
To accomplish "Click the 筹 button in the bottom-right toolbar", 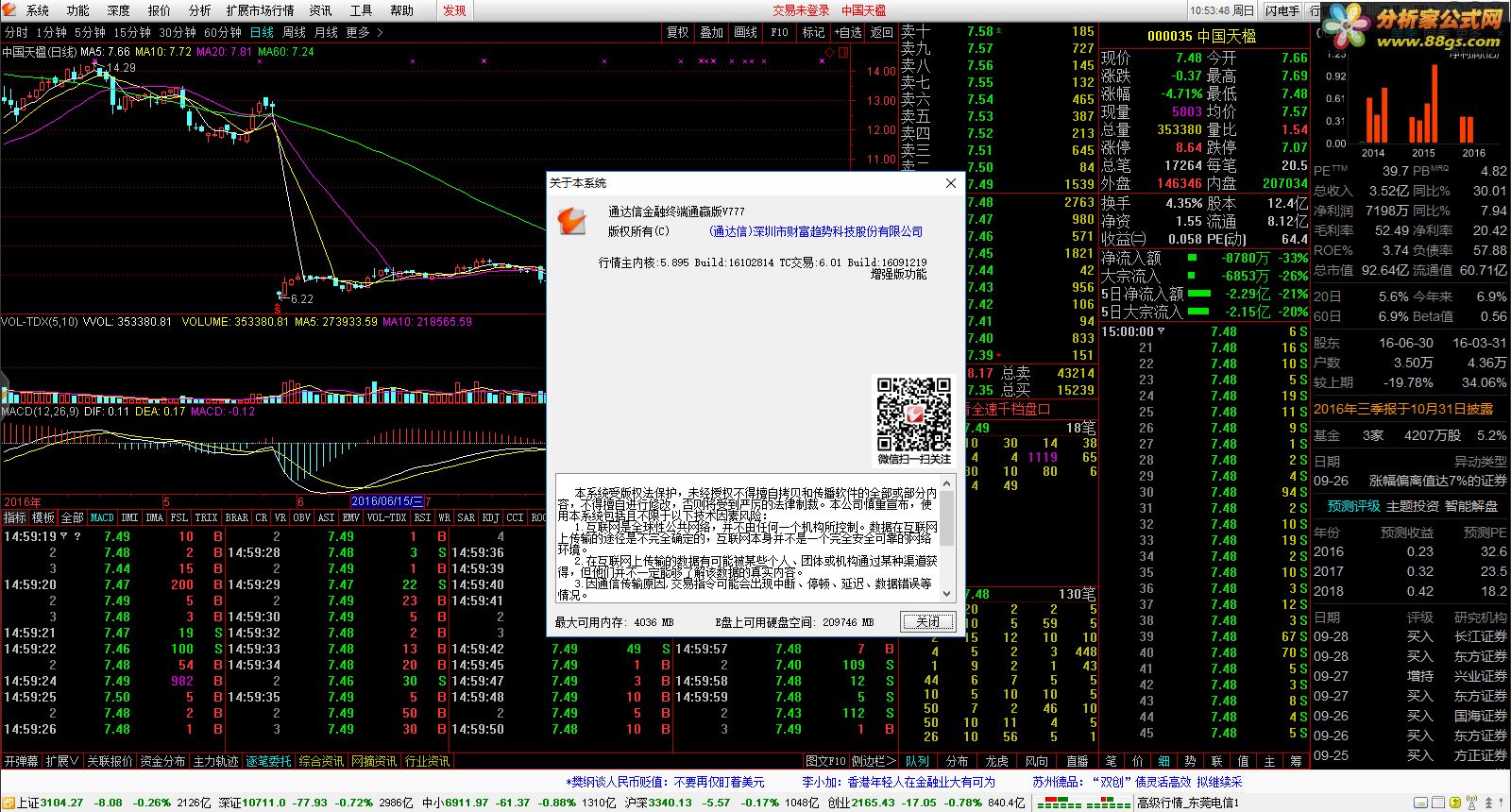I will (x=1297, y=761).
